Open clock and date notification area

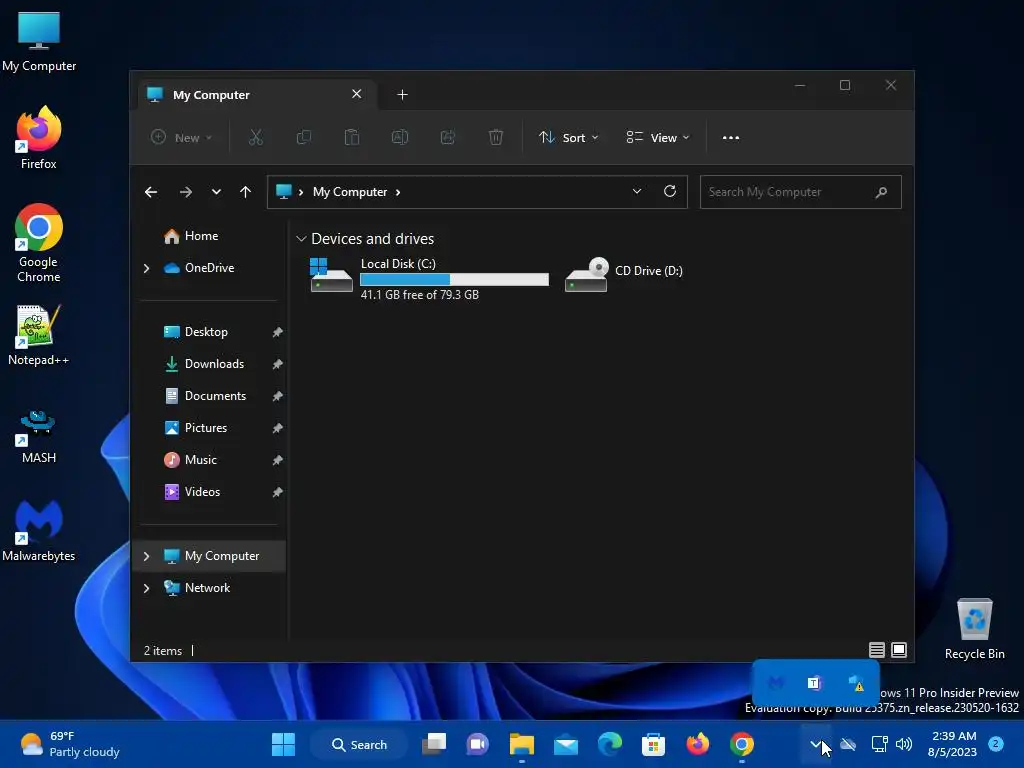[x=953, y=744]
